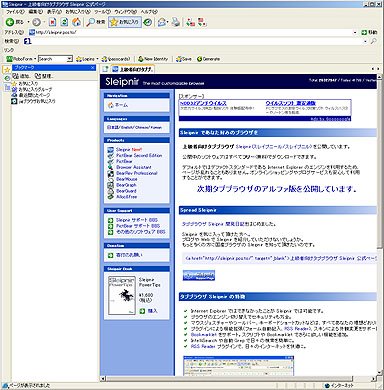
Task: Toggle the Favorites star toolbar button
Action: click(125, 22)
